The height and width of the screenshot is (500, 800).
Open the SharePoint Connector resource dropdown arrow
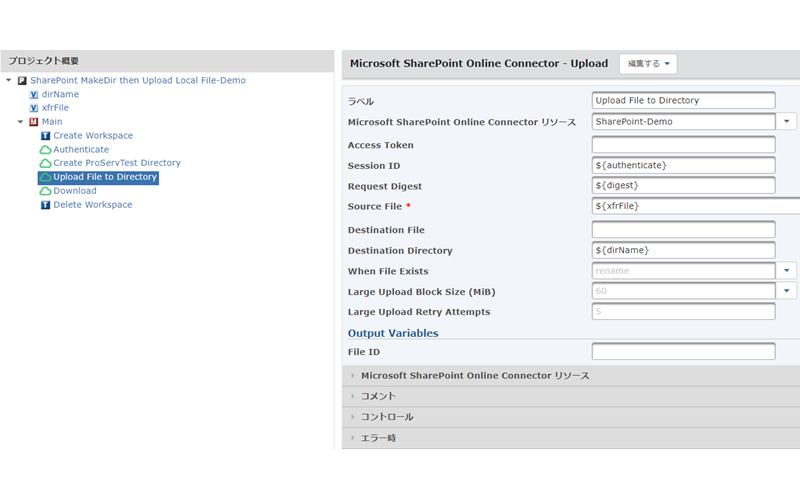point(786,121)
